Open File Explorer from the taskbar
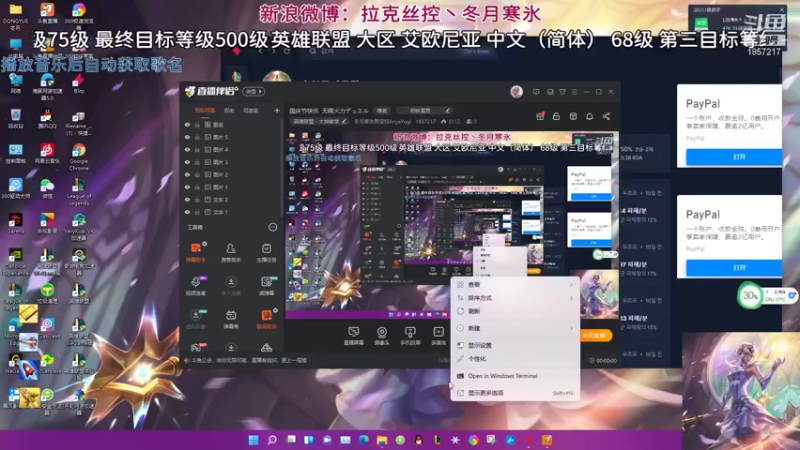 pyautogui.click(x=382, y=440)
